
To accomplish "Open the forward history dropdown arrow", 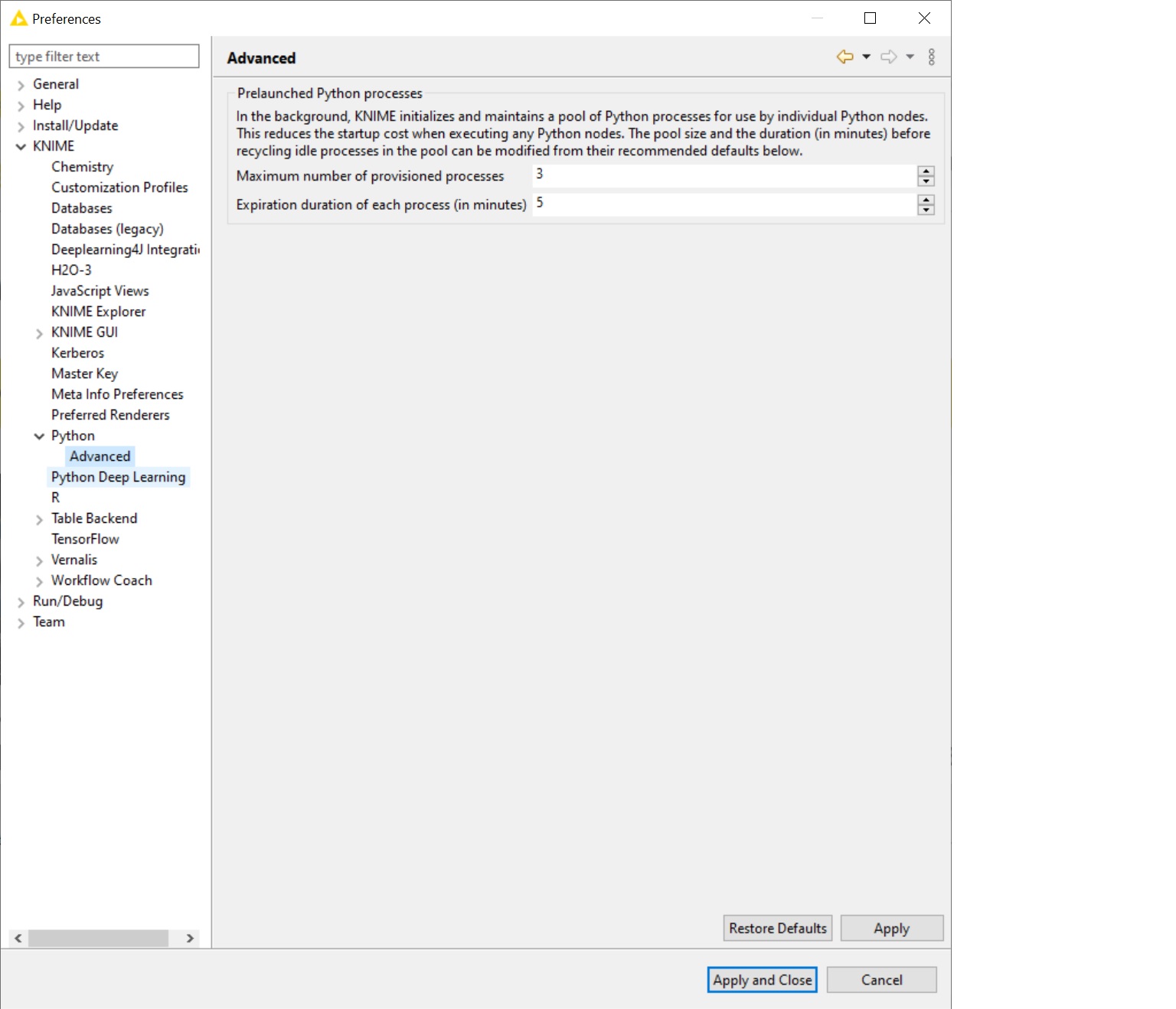I will point(910,57).
